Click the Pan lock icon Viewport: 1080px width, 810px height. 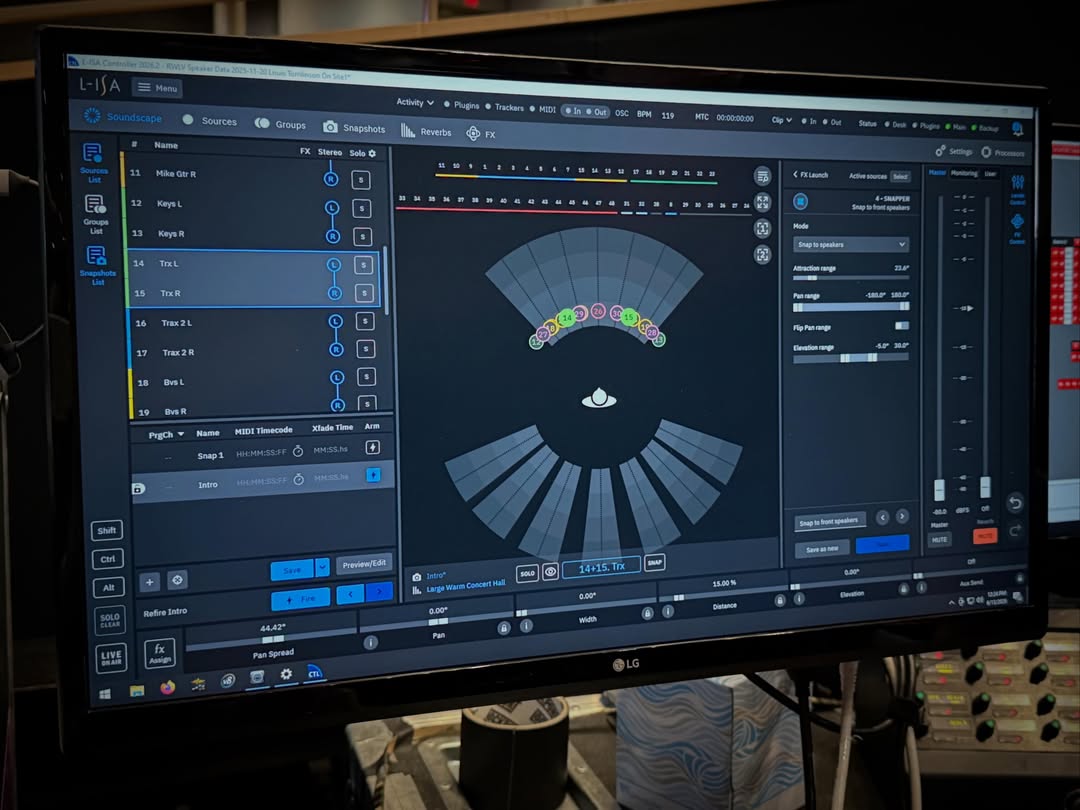(x=503, y=628)
